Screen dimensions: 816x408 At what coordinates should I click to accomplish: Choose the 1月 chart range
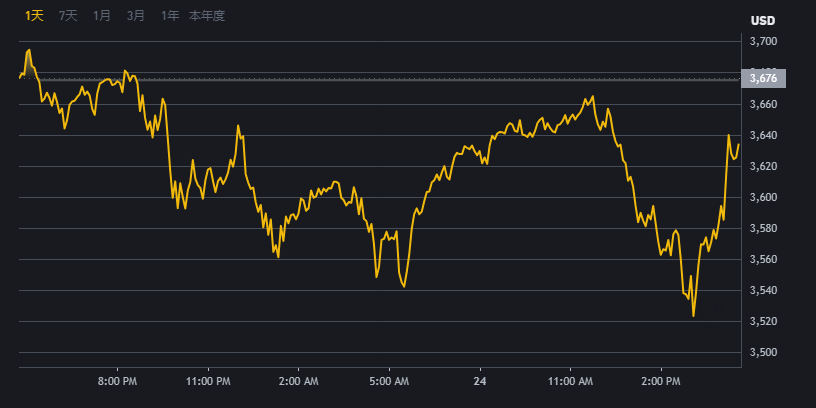102,16
